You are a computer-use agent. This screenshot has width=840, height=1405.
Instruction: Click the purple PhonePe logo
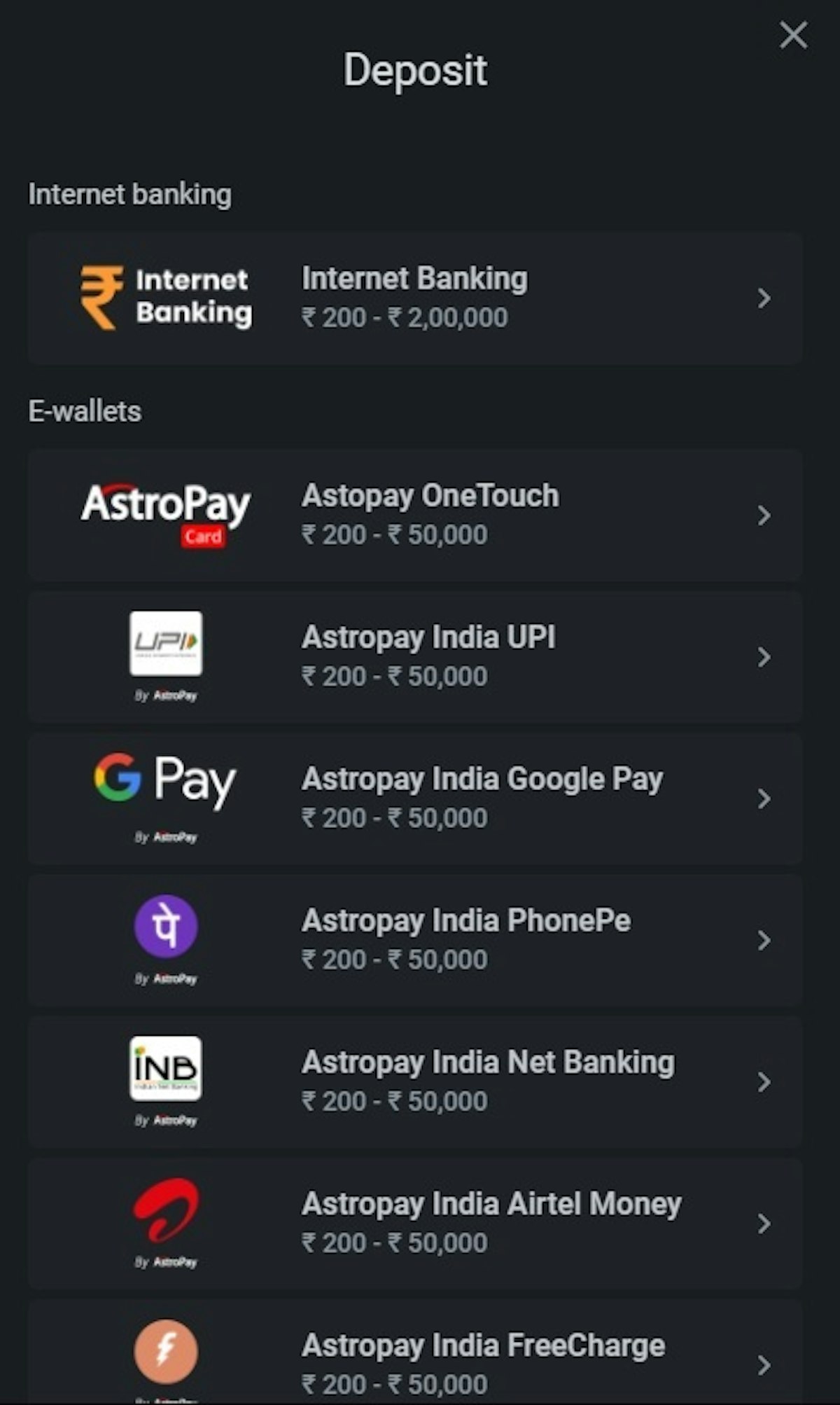pyautogui.click(x=166, y=926)
